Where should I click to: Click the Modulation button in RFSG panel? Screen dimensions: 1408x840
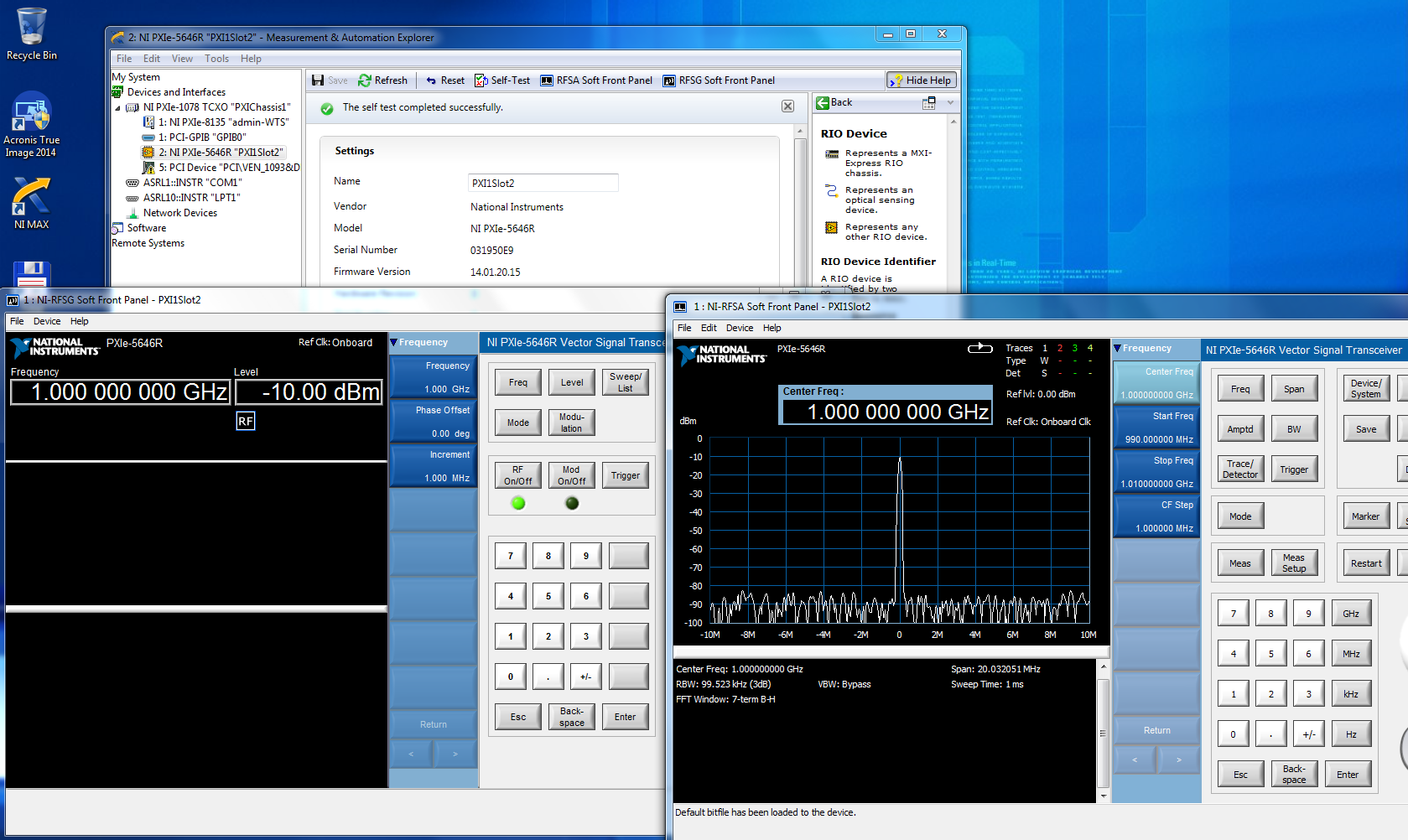572,423
